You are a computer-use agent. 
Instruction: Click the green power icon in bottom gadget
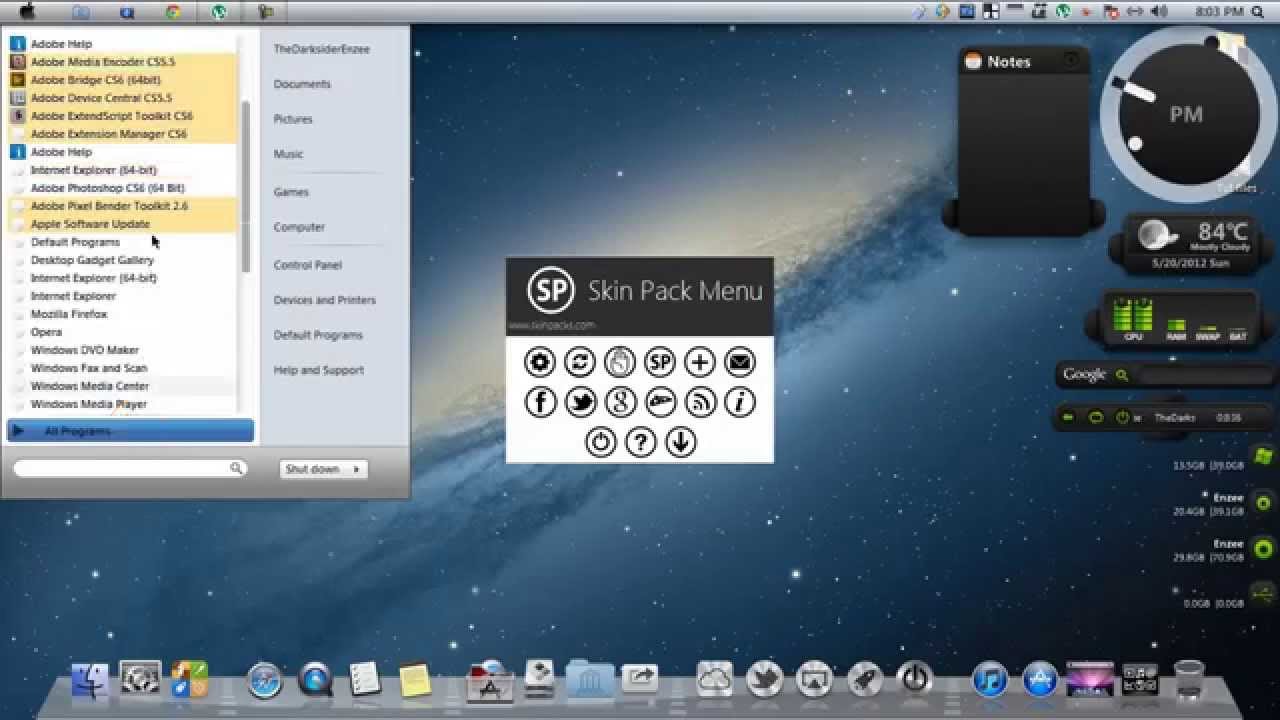tap(1122, 417)
